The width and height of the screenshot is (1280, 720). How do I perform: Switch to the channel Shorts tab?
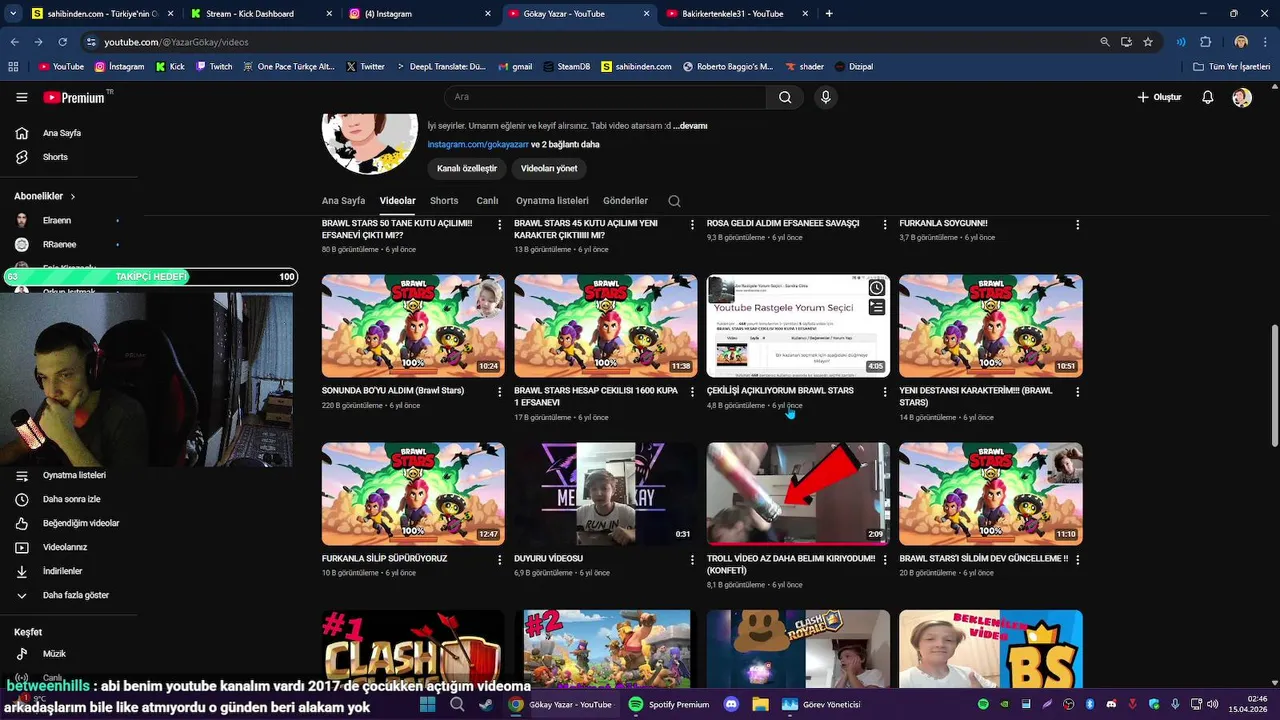[444, 201]
